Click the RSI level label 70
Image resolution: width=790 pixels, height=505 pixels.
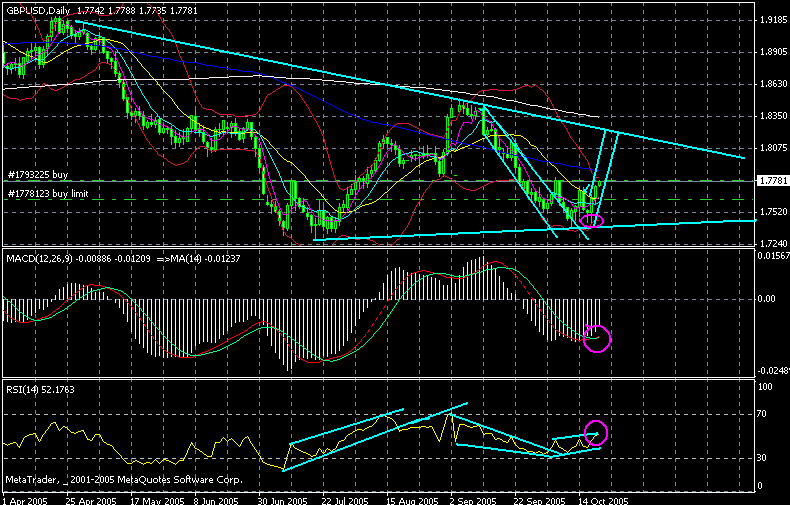(x=762, y=414)
